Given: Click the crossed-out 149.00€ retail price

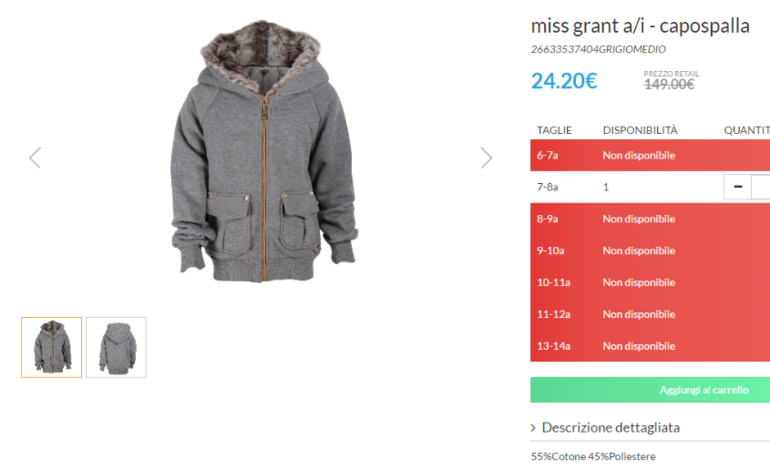Looking at the screenshot, I should 669,84.
